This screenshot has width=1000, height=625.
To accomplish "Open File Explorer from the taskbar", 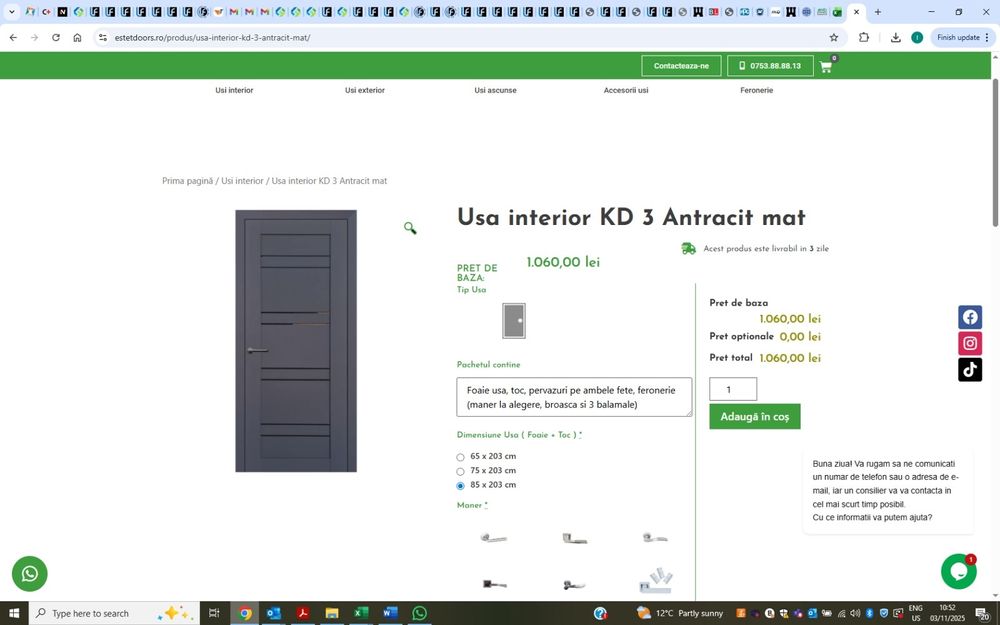I will [332, 613].
